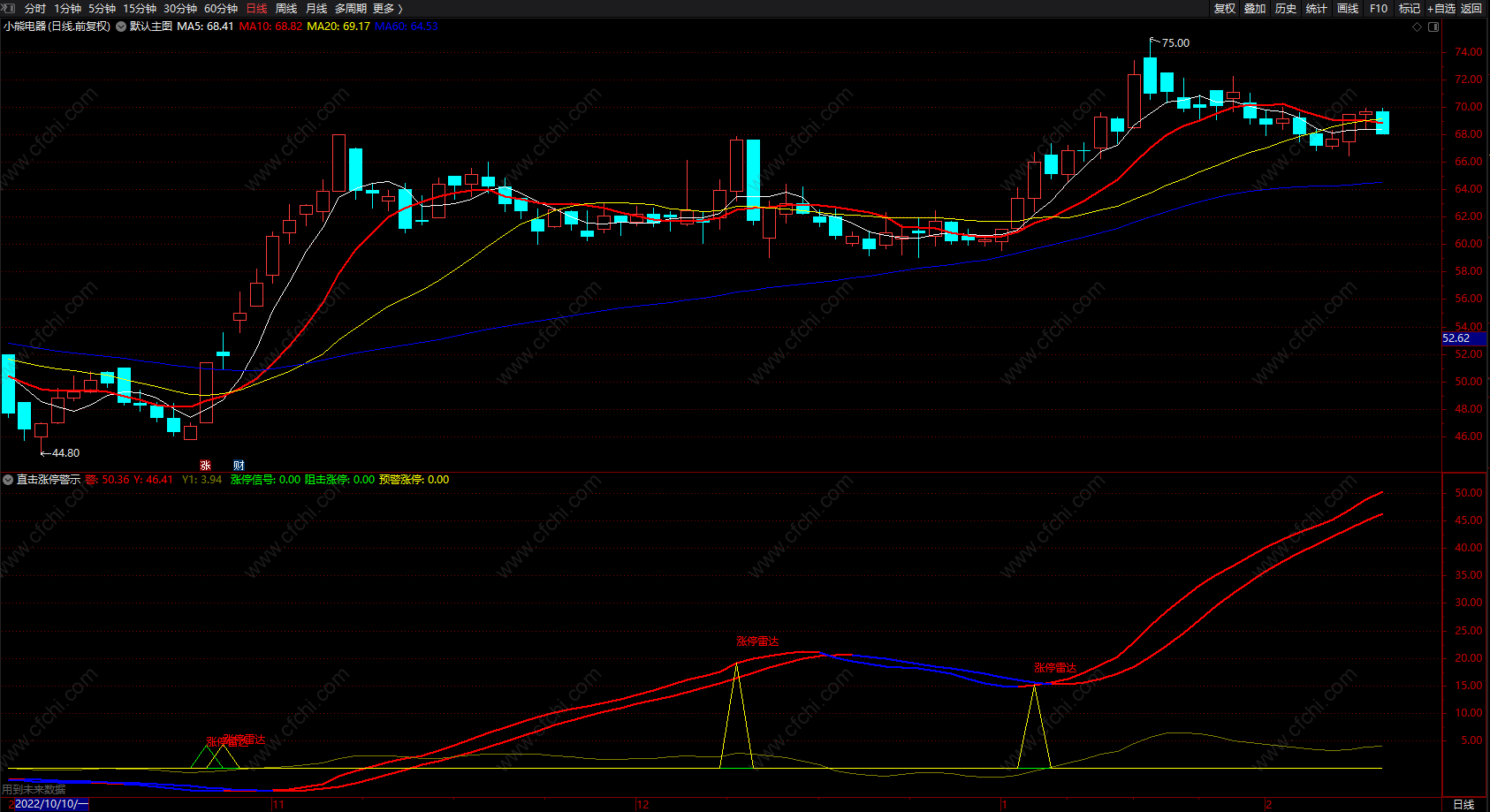Screen dimensions: 1490x812
Task: Click the 返回 back button
Action: (1471, 9)
